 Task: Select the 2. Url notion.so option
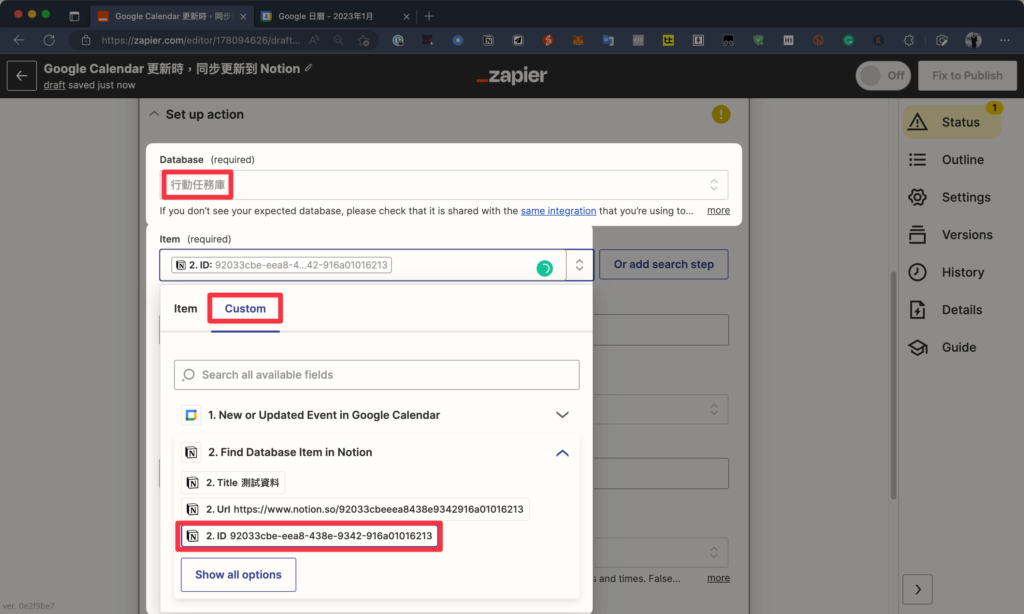coord(355,509)
